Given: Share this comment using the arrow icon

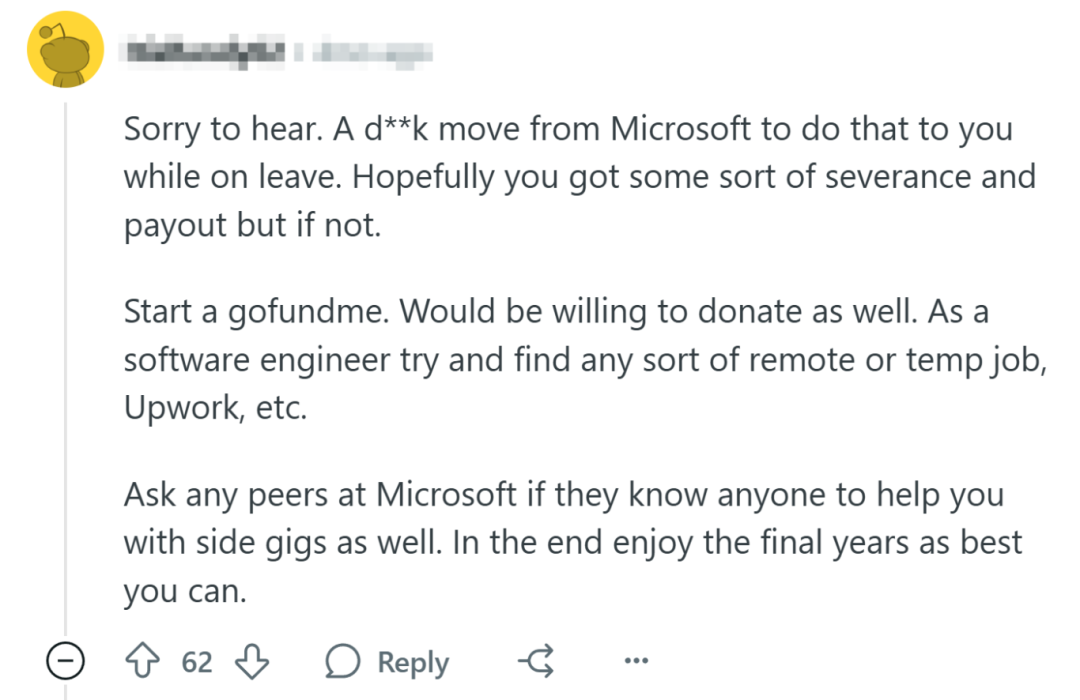Looking at the screenshot, I should 537,661.
